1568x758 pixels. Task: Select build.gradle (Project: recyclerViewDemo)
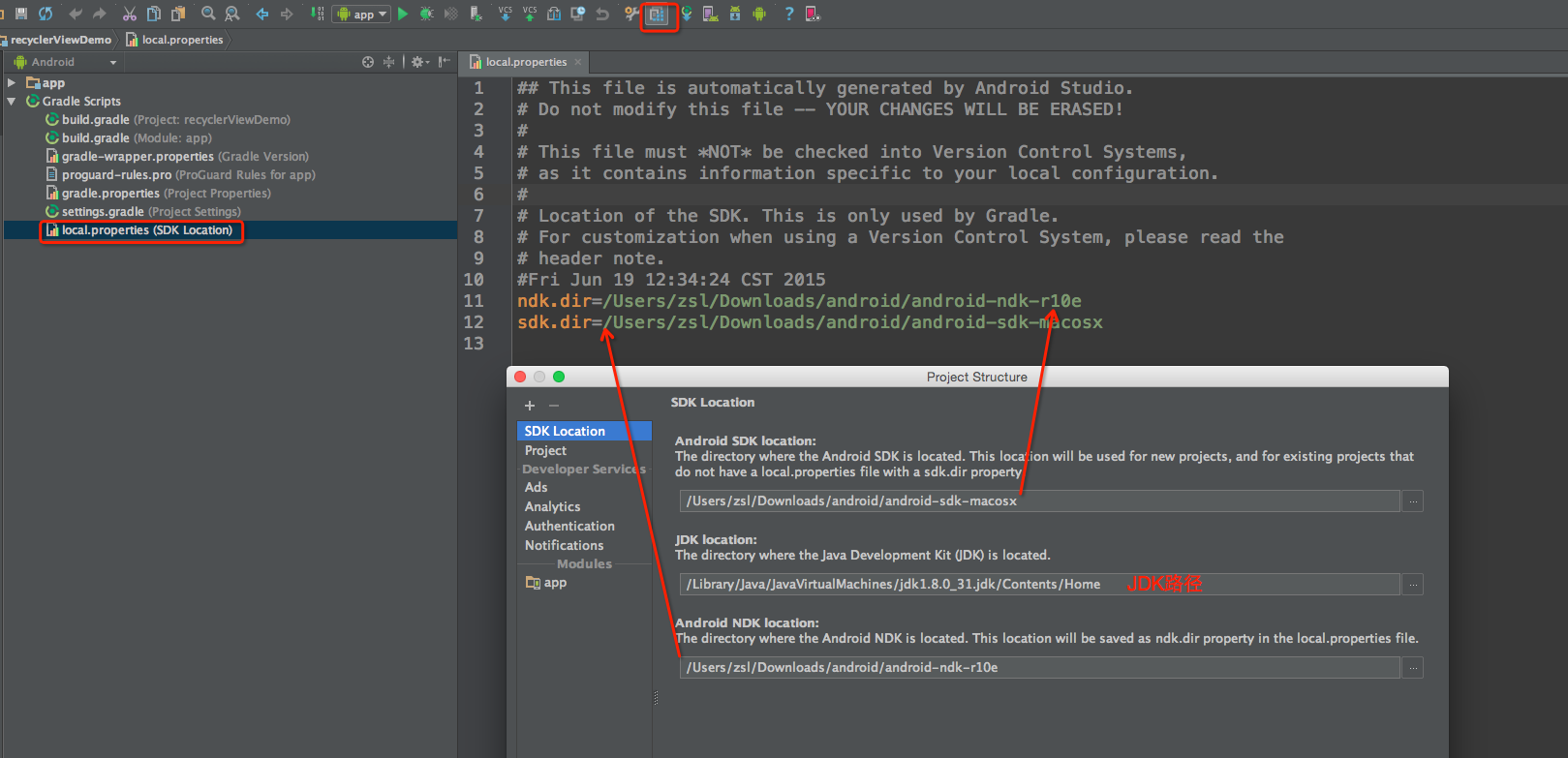168,120
